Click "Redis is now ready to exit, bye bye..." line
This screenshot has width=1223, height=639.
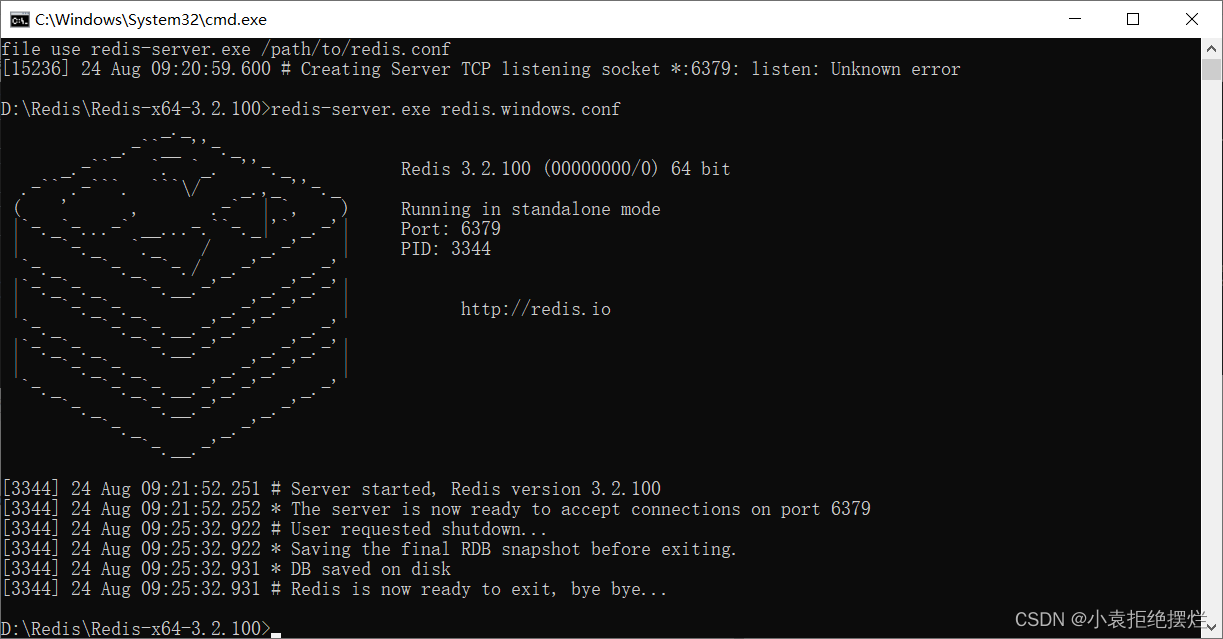click(334, 589)
